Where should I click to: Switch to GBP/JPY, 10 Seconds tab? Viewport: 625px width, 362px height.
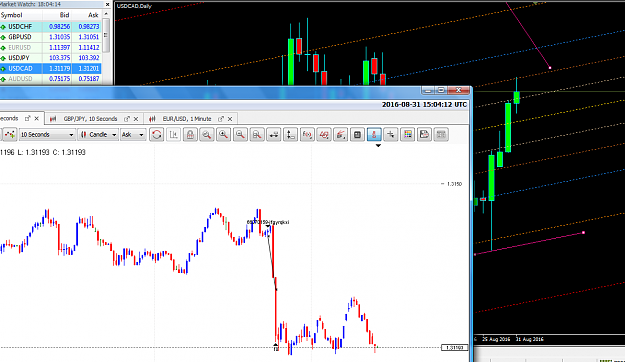tap(90, 119)
